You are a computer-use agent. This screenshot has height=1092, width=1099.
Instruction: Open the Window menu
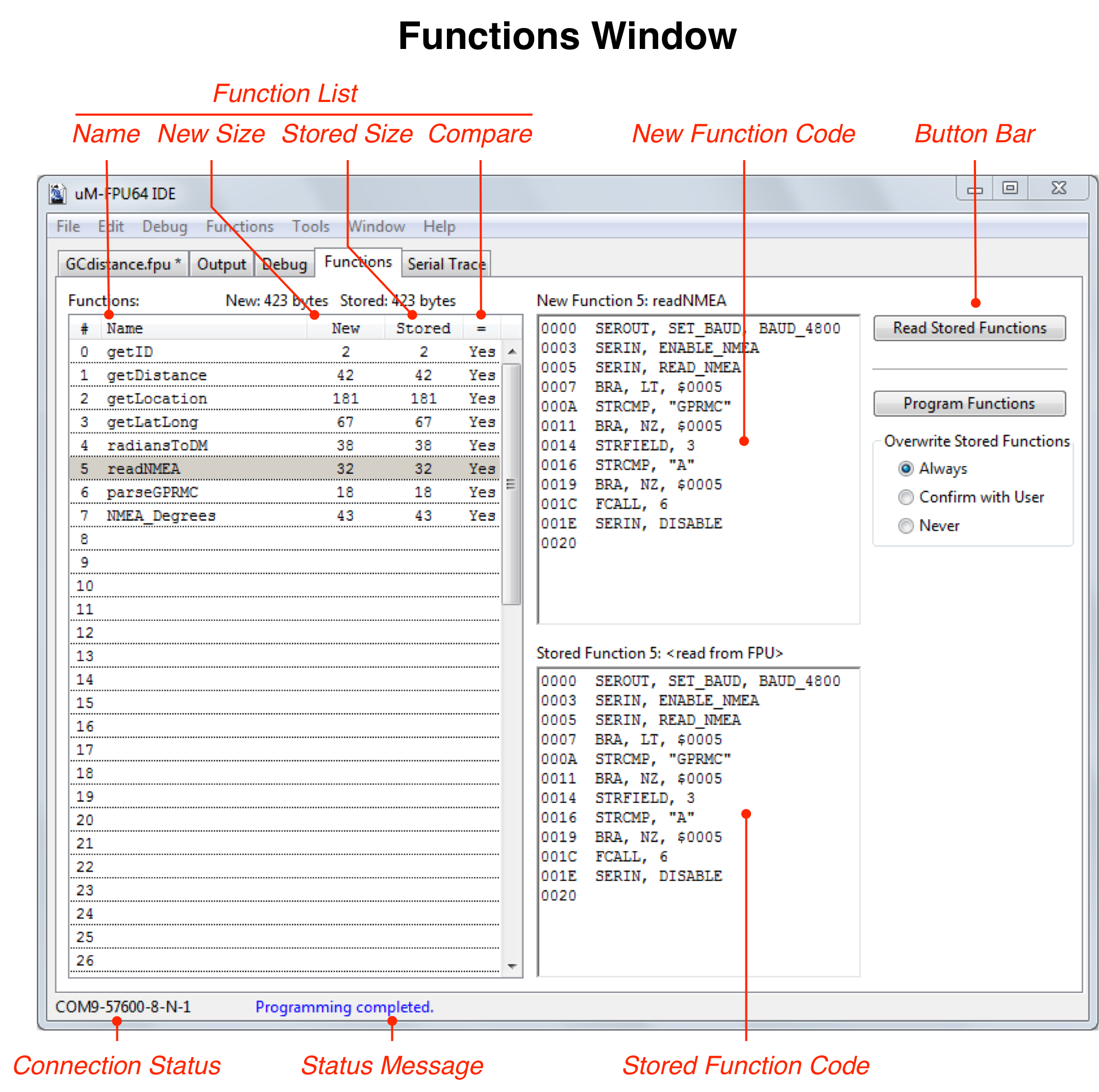pos(376,226)
